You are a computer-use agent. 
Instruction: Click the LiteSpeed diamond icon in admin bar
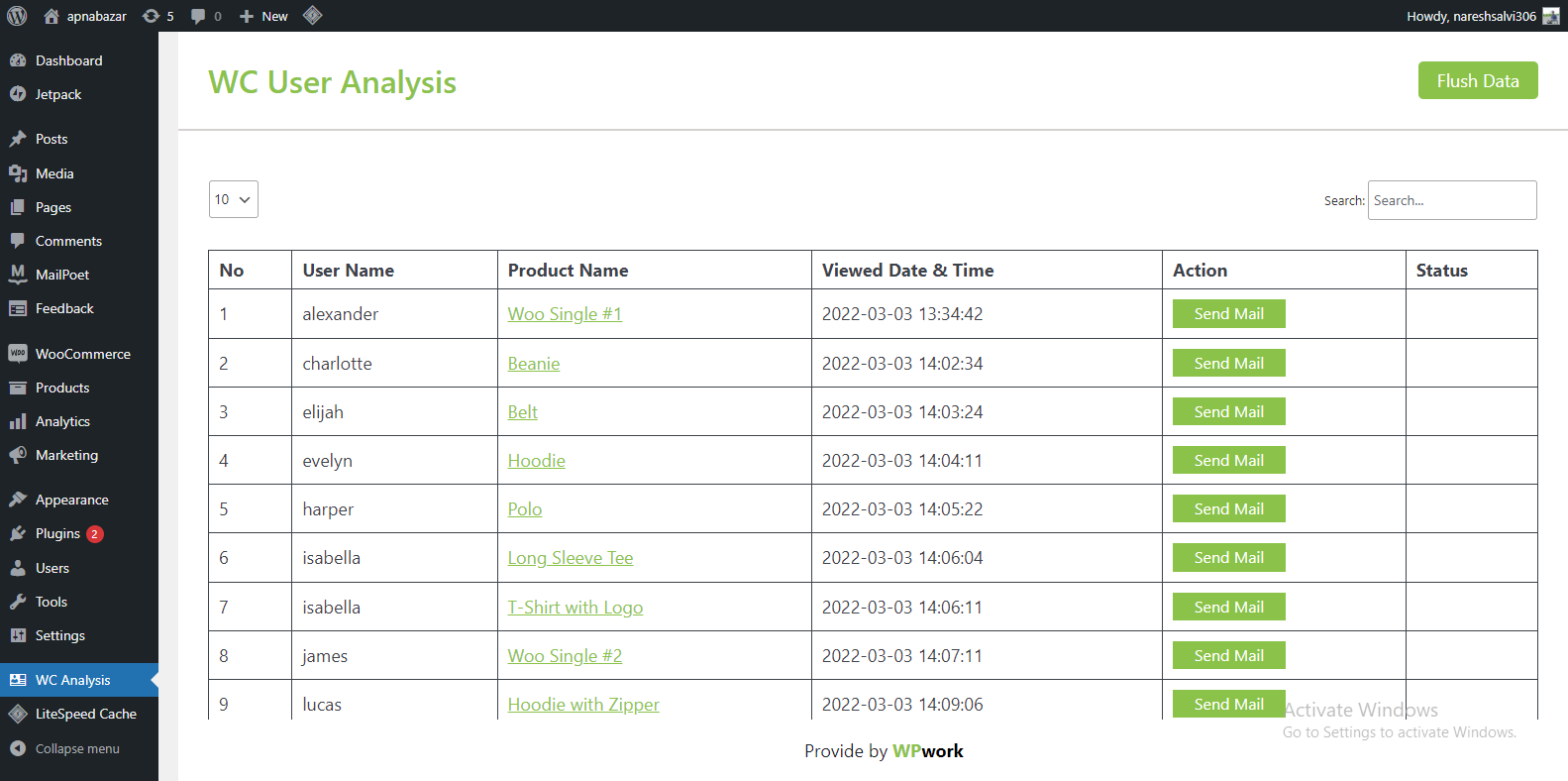pyautogui.click(x=312, y=16)
